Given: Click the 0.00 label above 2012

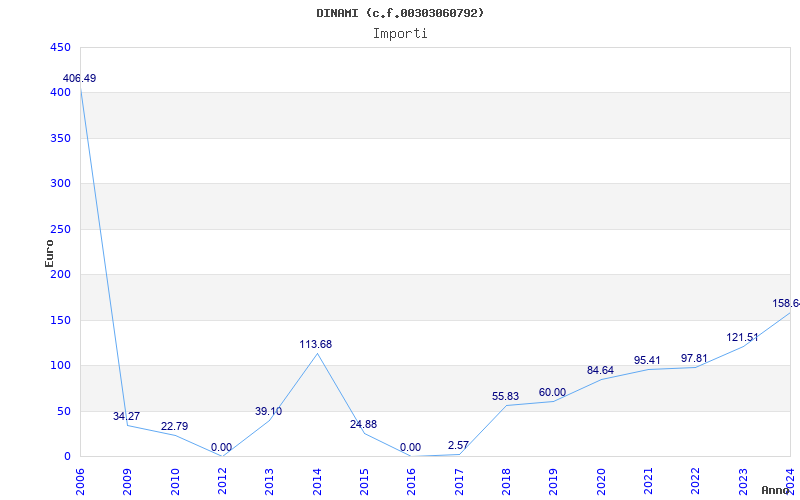Looking at the screenshot, I should (221, 447).
